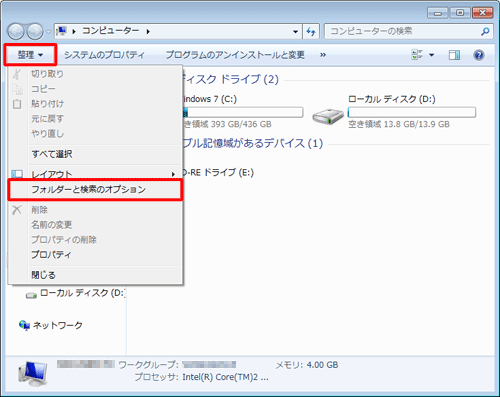Screen dimensions: 500x397
Task: Choose すべて選択 from the menu
Action: (95, 154)
